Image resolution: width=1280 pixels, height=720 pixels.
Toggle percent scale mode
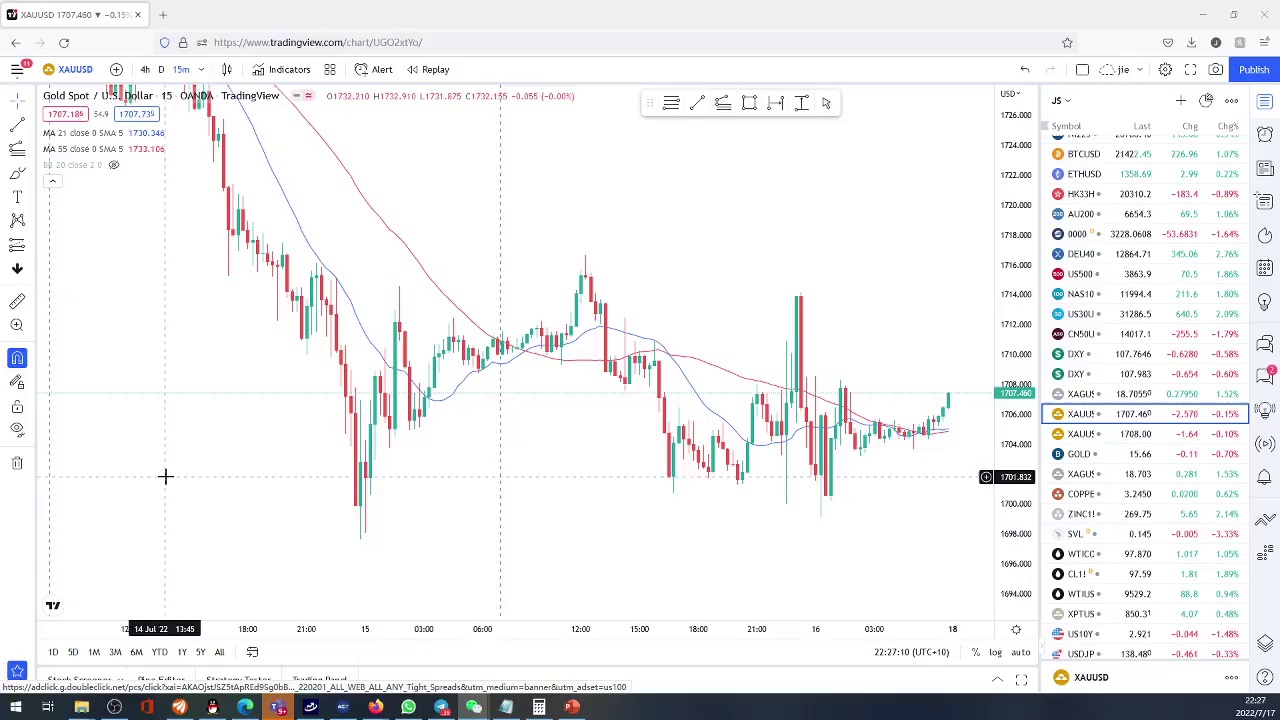[x=975, y=652]
